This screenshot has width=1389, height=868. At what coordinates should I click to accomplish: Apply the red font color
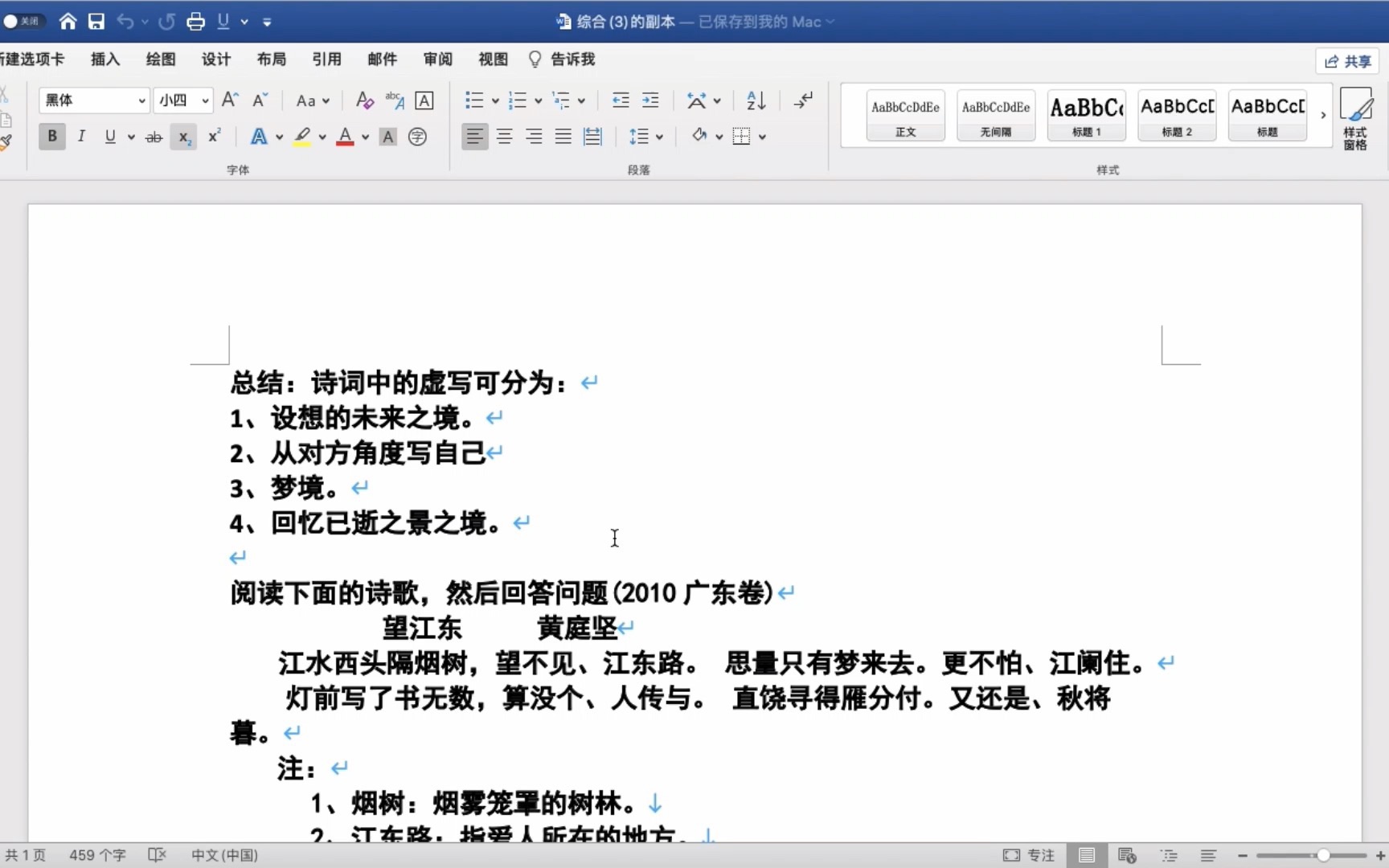(x=345, y=137)
